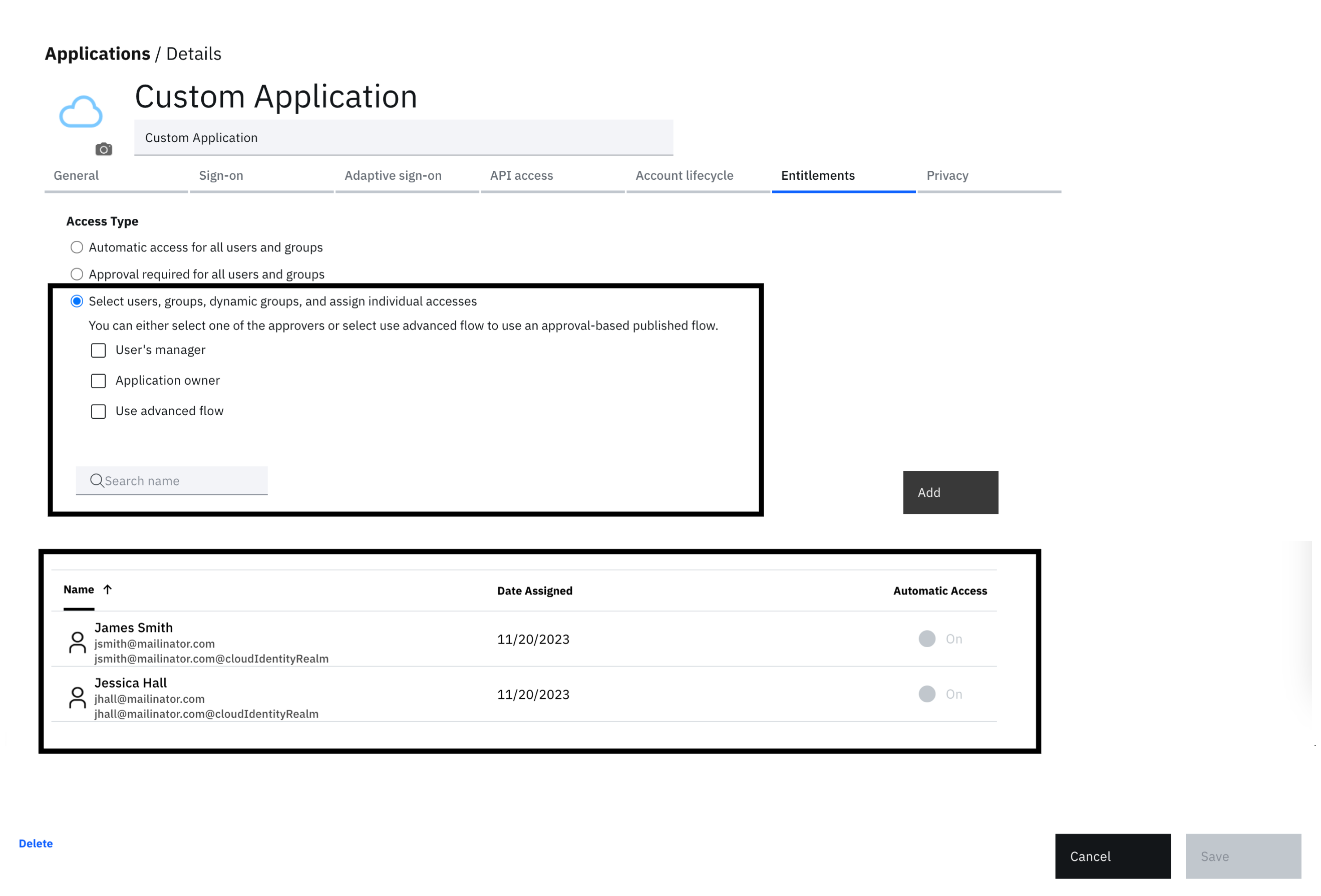Check the User's manager checkbox
The width and height of the screenshot is (1321, 896).
[98, 350]
